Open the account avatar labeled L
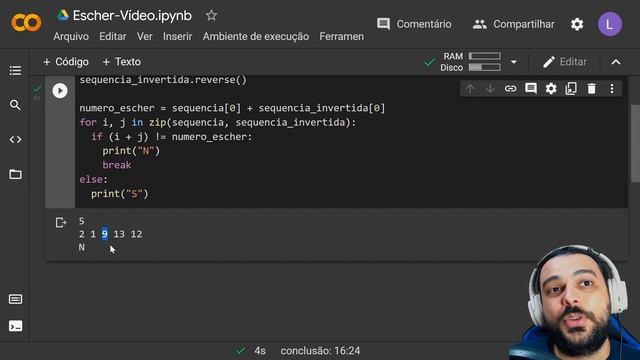This screenshot has height=360, width=640. coord(610,24)
